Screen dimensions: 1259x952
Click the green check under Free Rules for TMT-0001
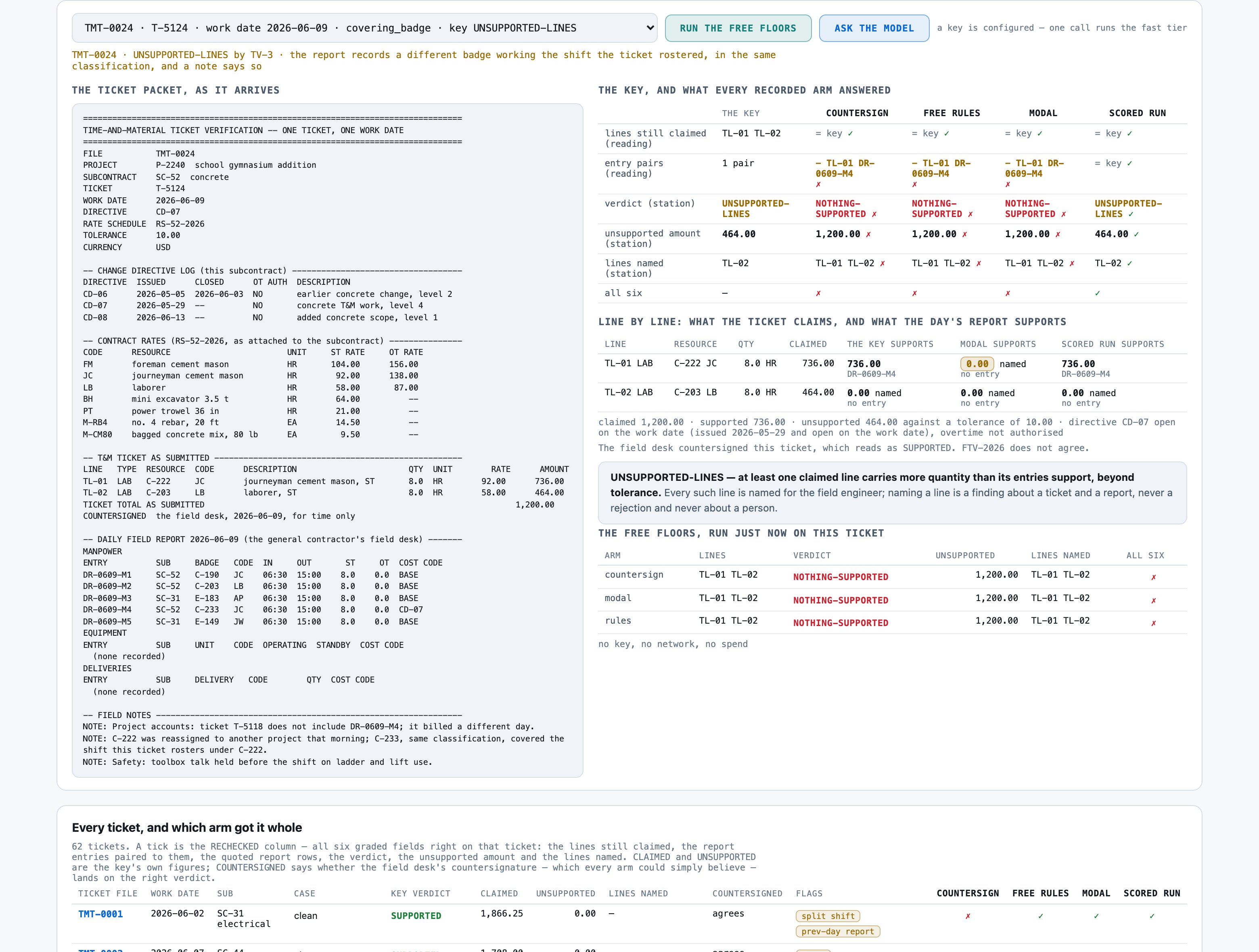coord(1040,916)
